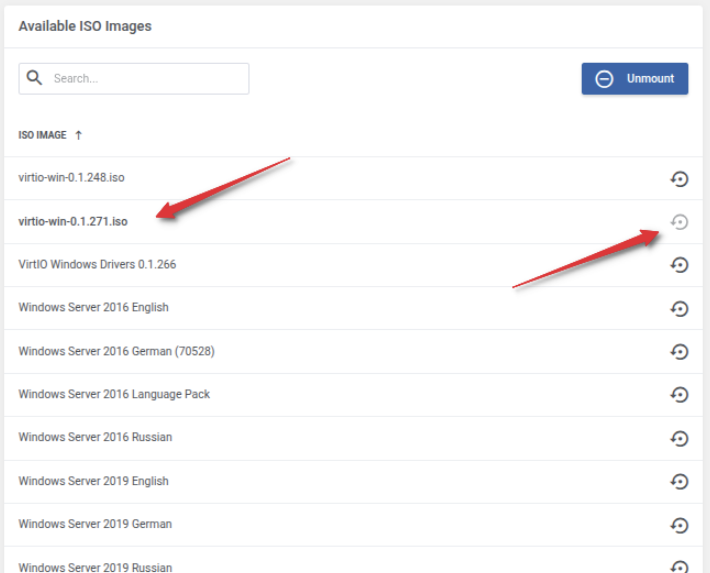Screen dimensions: 710x573
Task: Click mount icon for virtio-win-0.1.271.iso
Action: [679, 222]
